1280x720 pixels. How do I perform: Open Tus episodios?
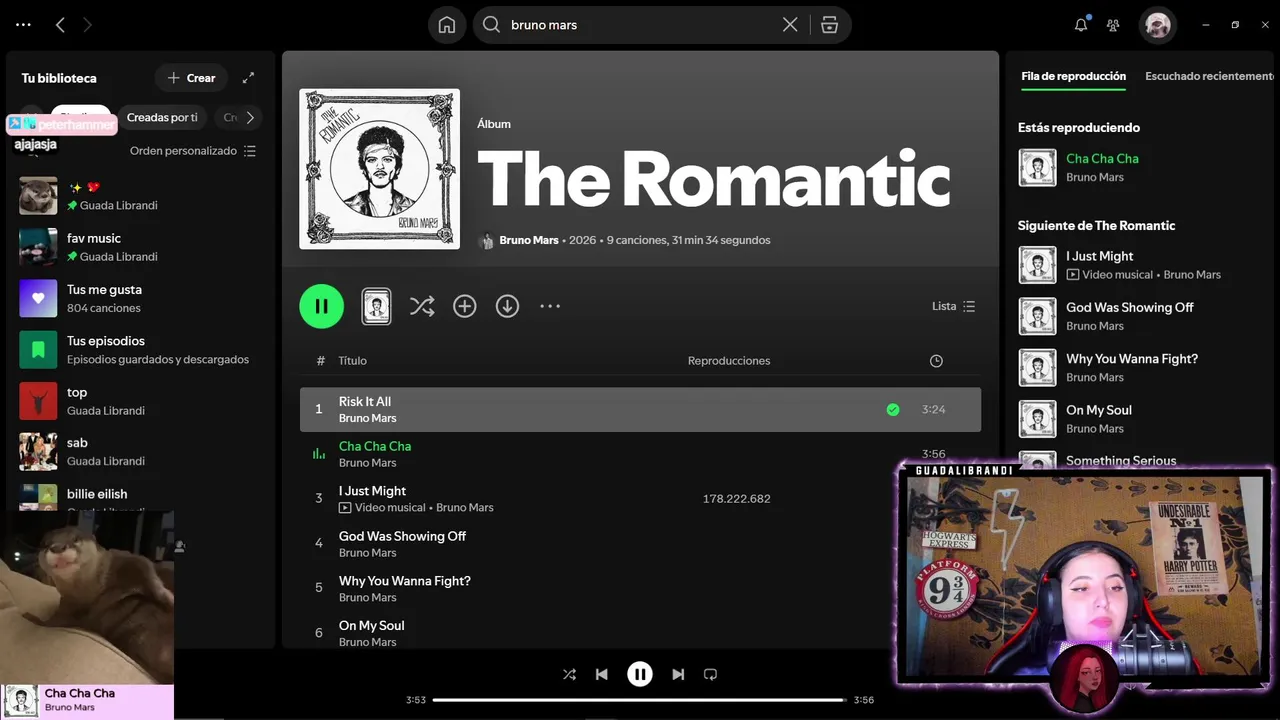coord(140,349)
